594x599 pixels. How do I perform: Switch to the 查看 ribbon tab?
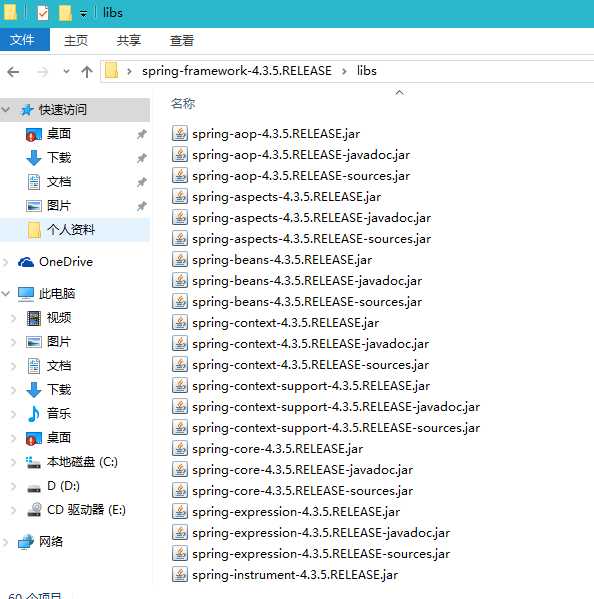(182, 40)
